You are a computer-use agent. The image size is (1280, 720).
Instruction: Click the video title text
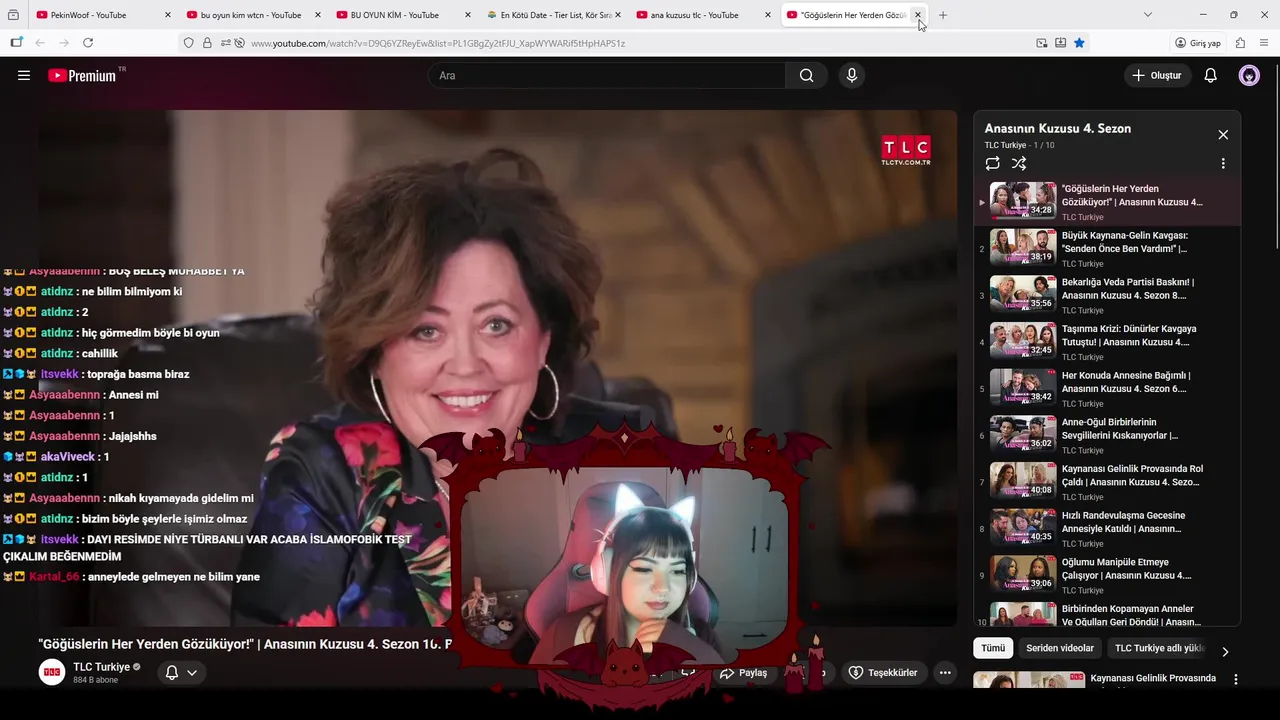[245, 644]
